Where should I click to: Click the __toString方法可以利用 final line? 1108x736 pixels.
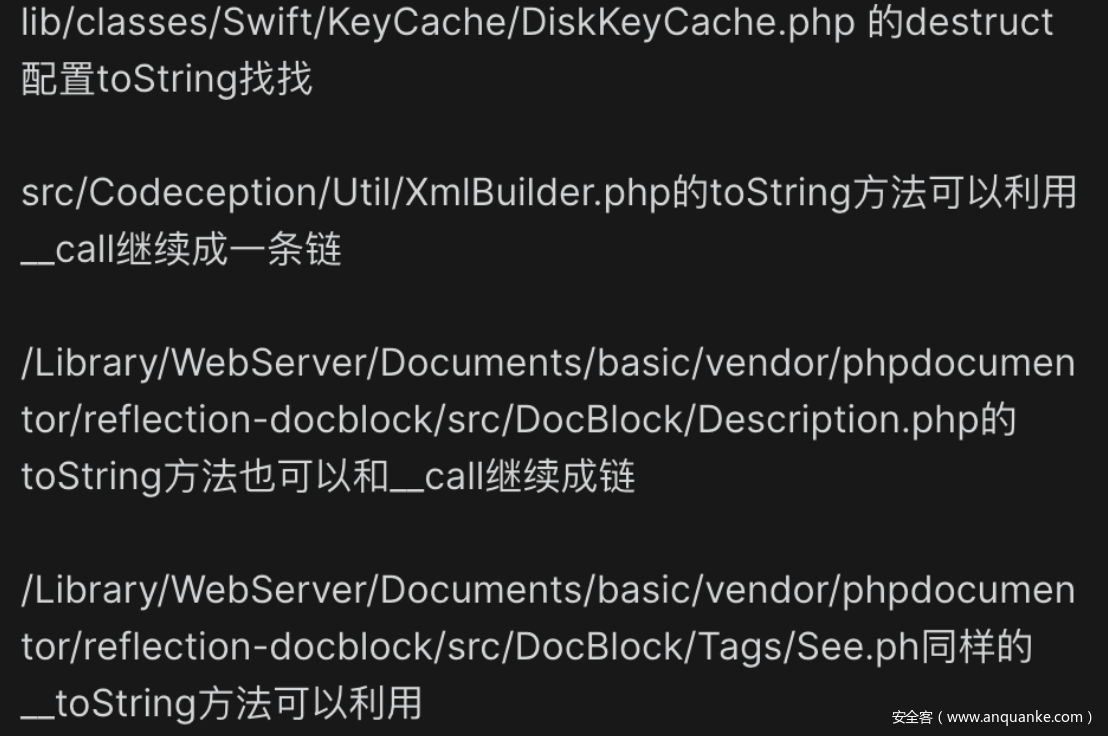222,704
